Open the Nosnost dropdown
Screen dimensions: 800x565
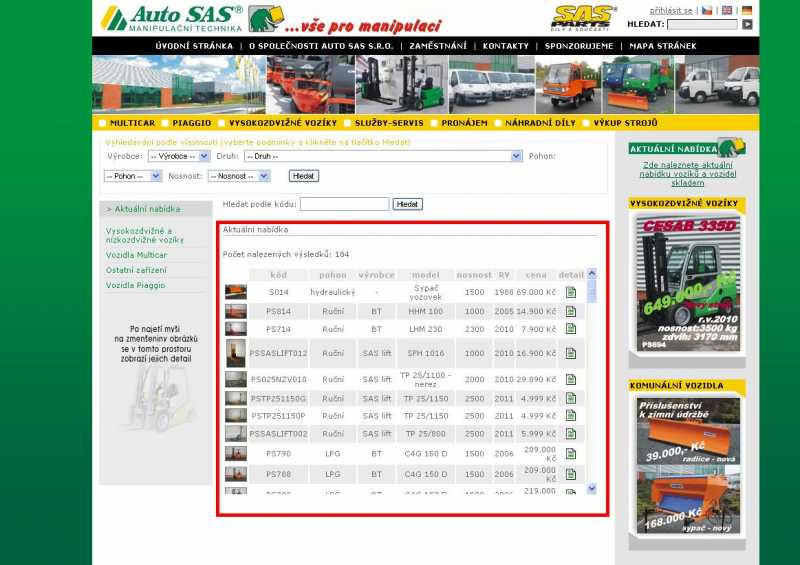[x=239, y=176]
